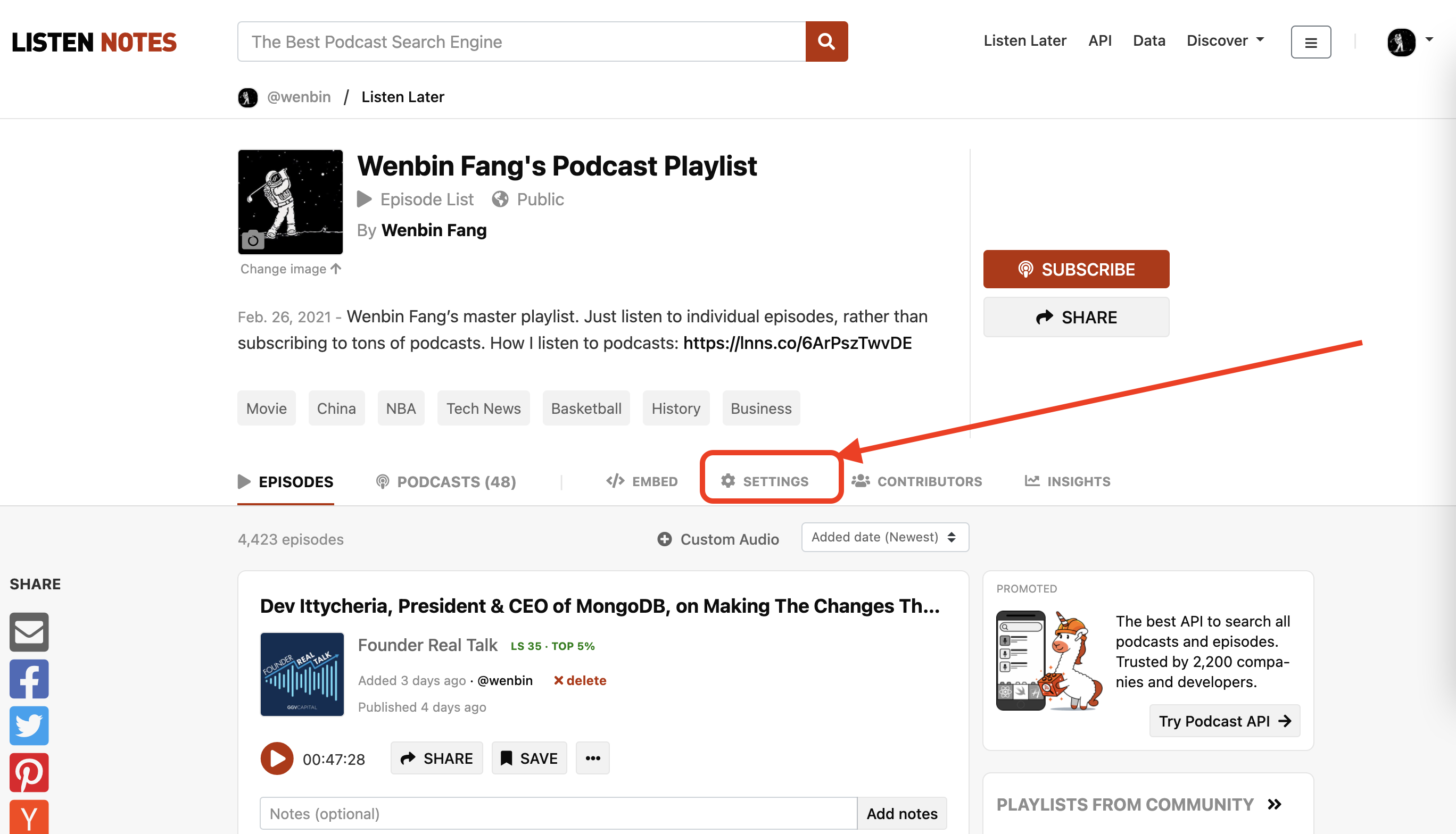This screenshot has width=1456, height=834.
Task: Select the Business tag
Action: coord(761,408)
